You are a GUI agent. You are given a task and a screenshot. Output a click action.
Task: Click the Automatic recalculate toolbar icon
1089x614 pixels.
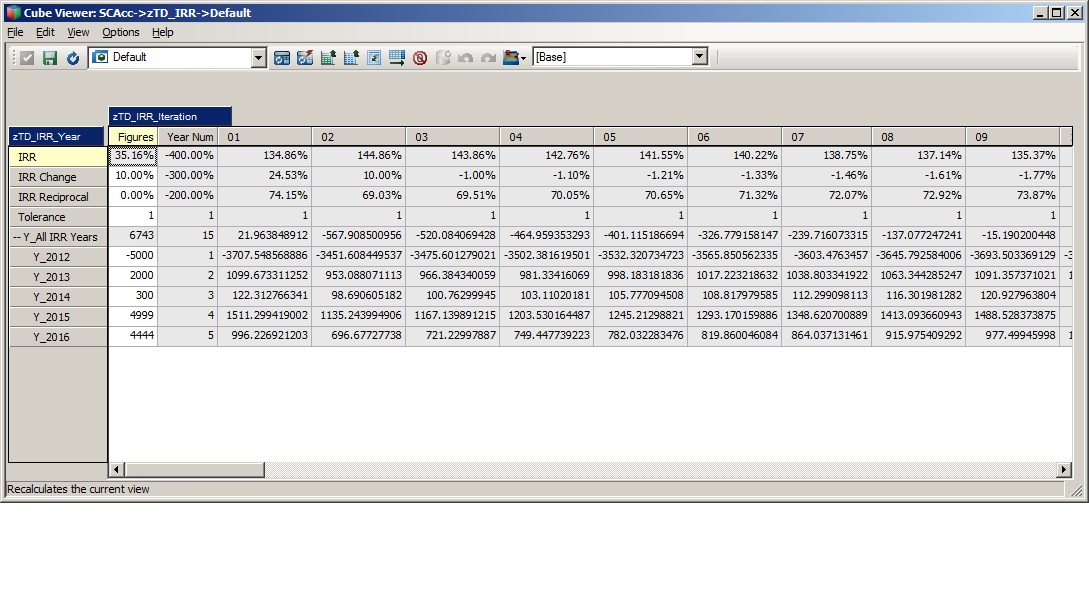click(282, 58)
